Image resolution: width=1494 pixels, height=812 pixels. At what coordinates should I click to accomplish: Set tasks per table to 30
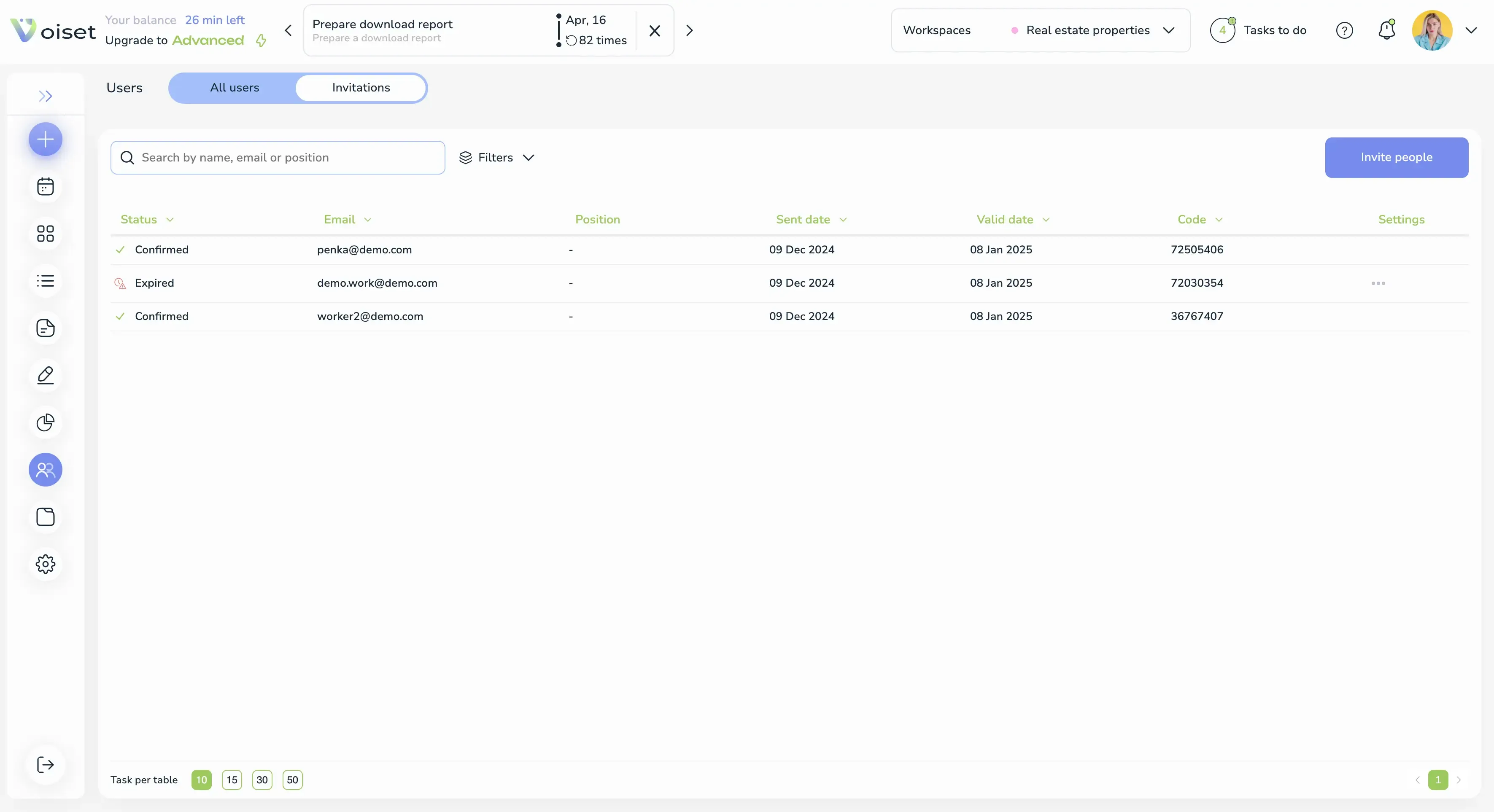coord(262,780)
